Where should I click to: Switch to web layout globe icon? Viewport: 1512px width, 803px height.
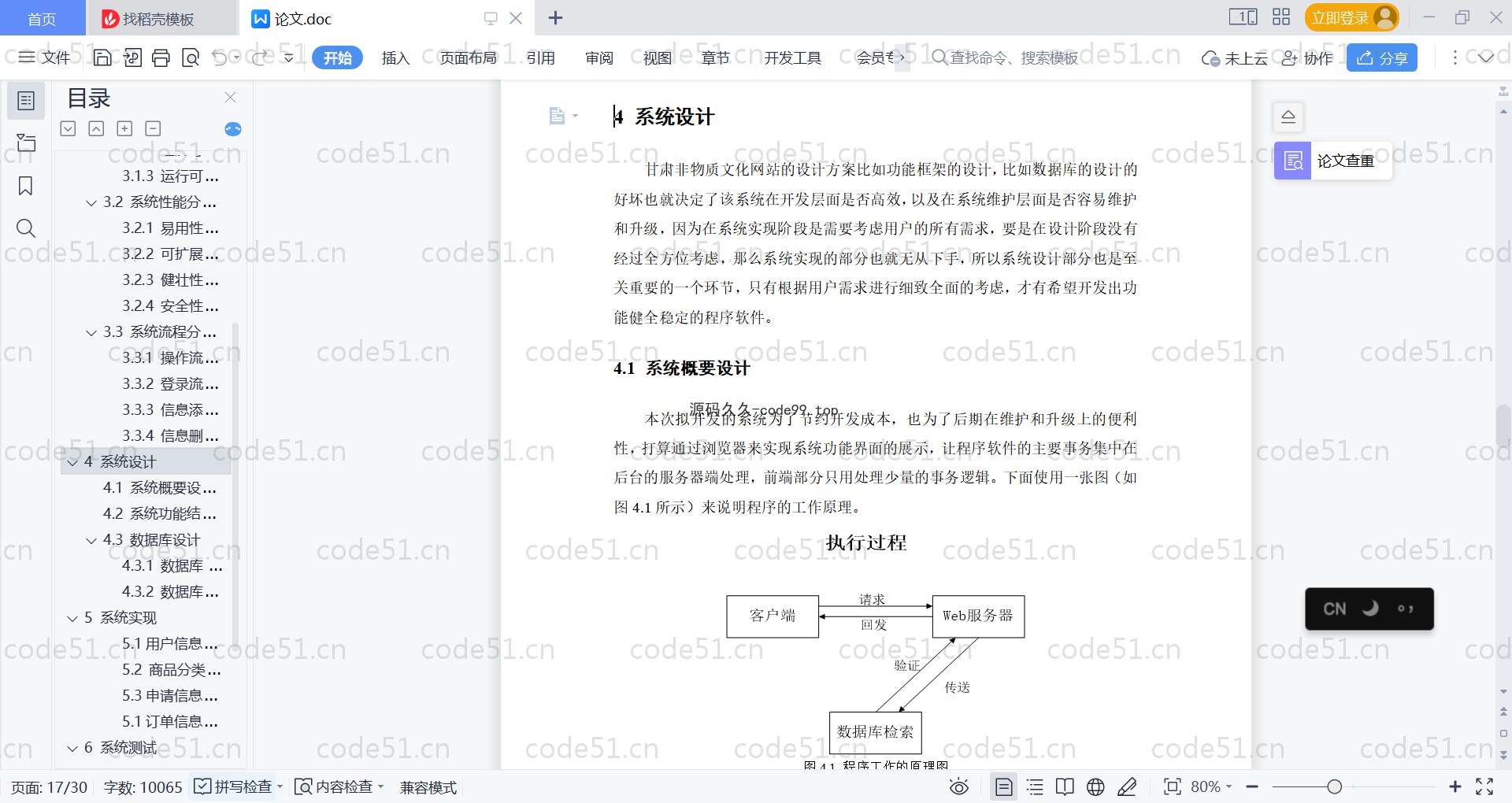coord(1095,786)
